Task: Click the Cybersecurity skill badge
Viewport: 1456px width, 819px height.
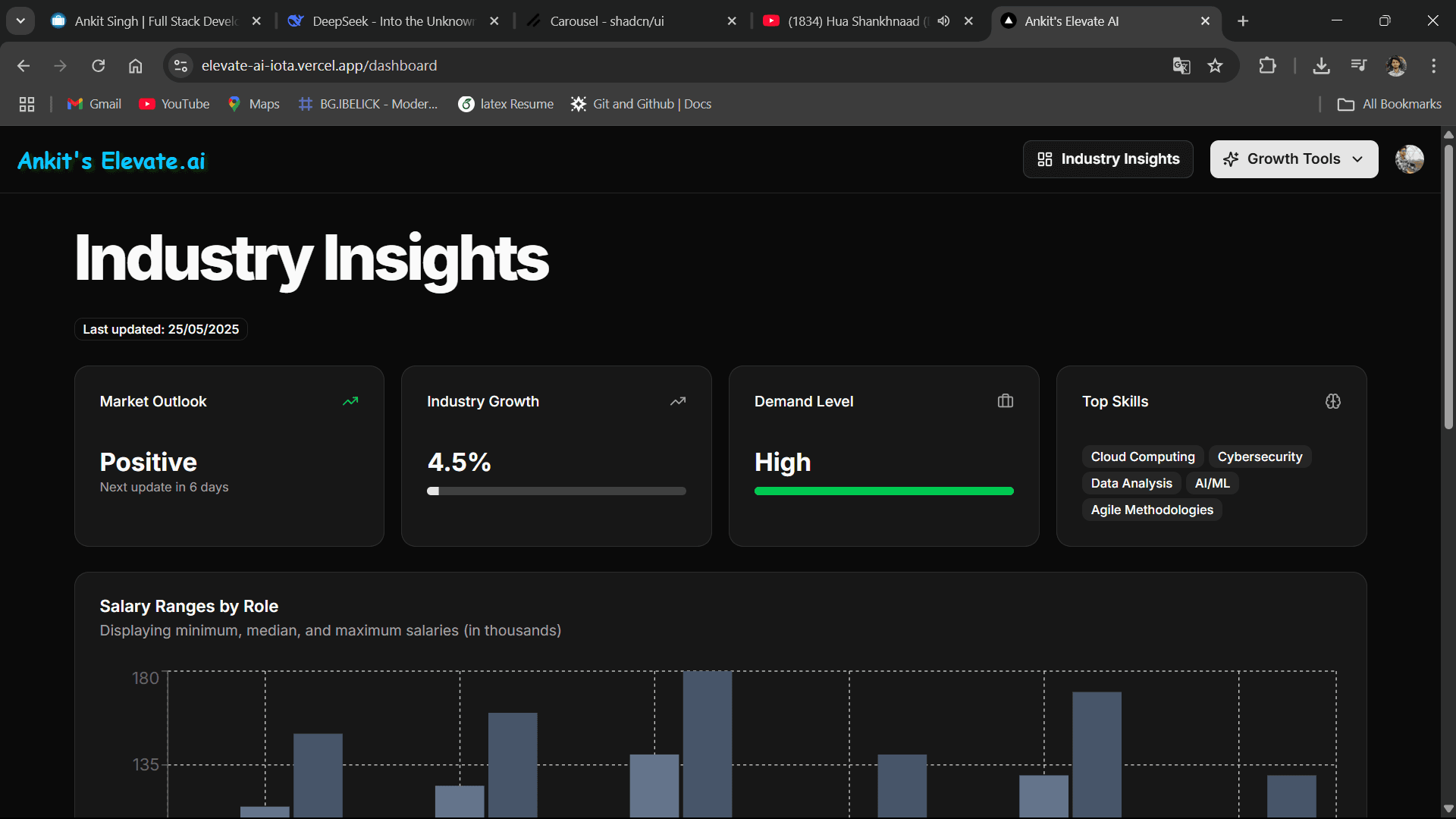Action: pos(1260,457)
